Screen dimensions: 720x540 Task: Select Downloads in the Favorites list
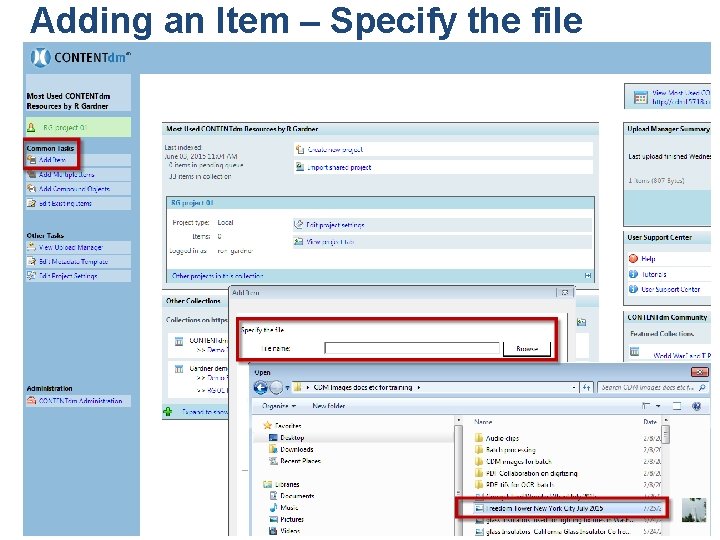click(297, 449)
